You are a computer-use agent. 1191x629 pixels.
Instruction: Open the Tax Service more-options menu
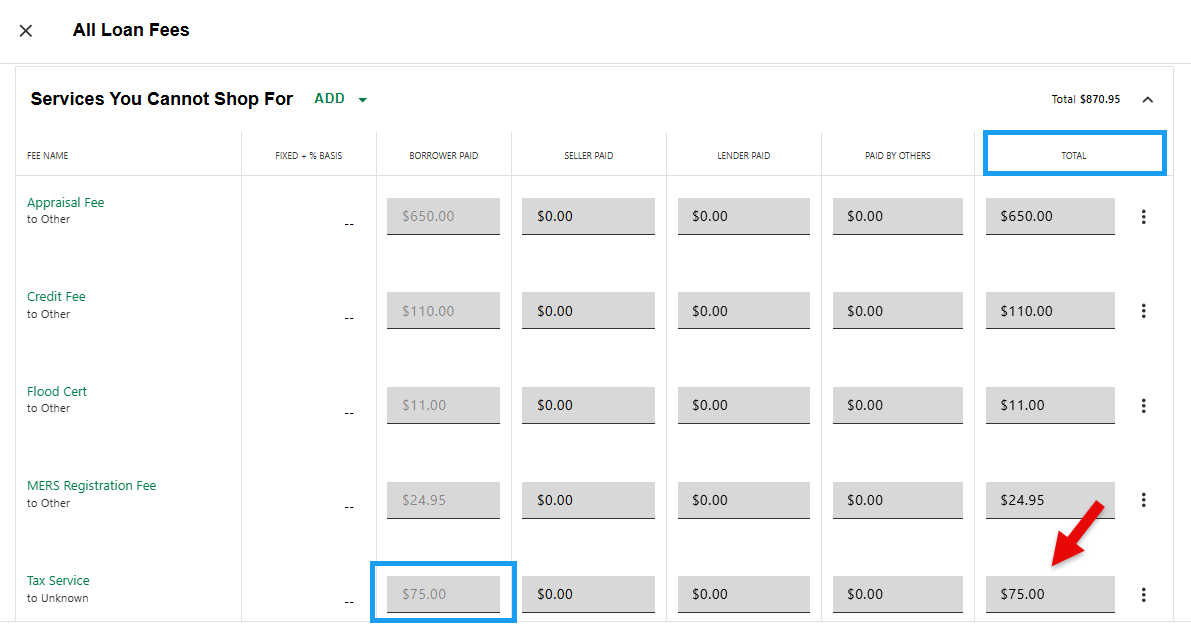tap(1143, 595)
